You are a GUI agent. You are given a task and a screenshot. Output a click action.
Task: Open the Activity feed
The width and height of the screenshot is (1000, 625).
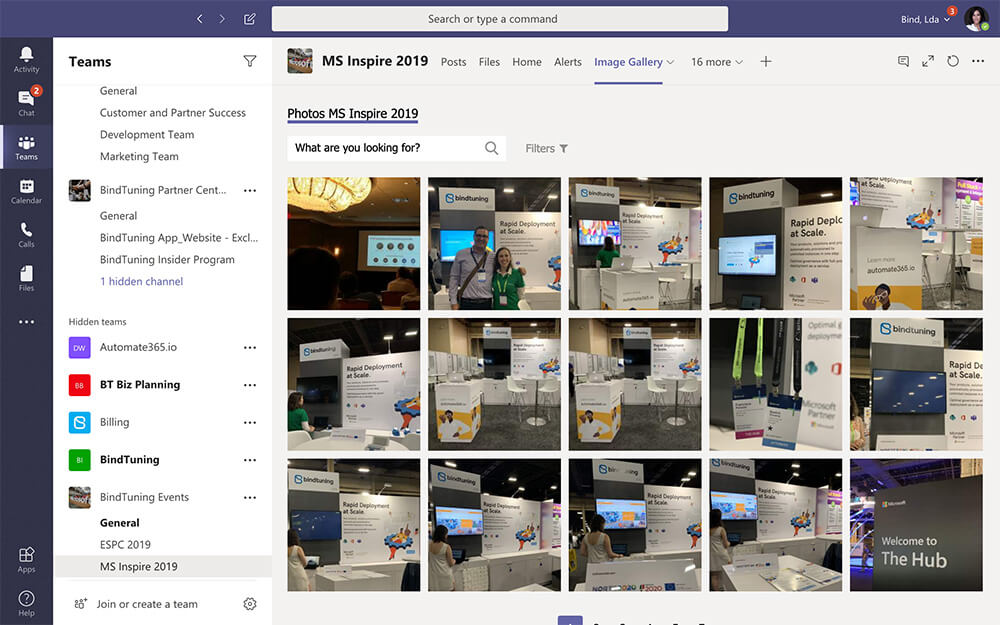click(x=26, y=59)
